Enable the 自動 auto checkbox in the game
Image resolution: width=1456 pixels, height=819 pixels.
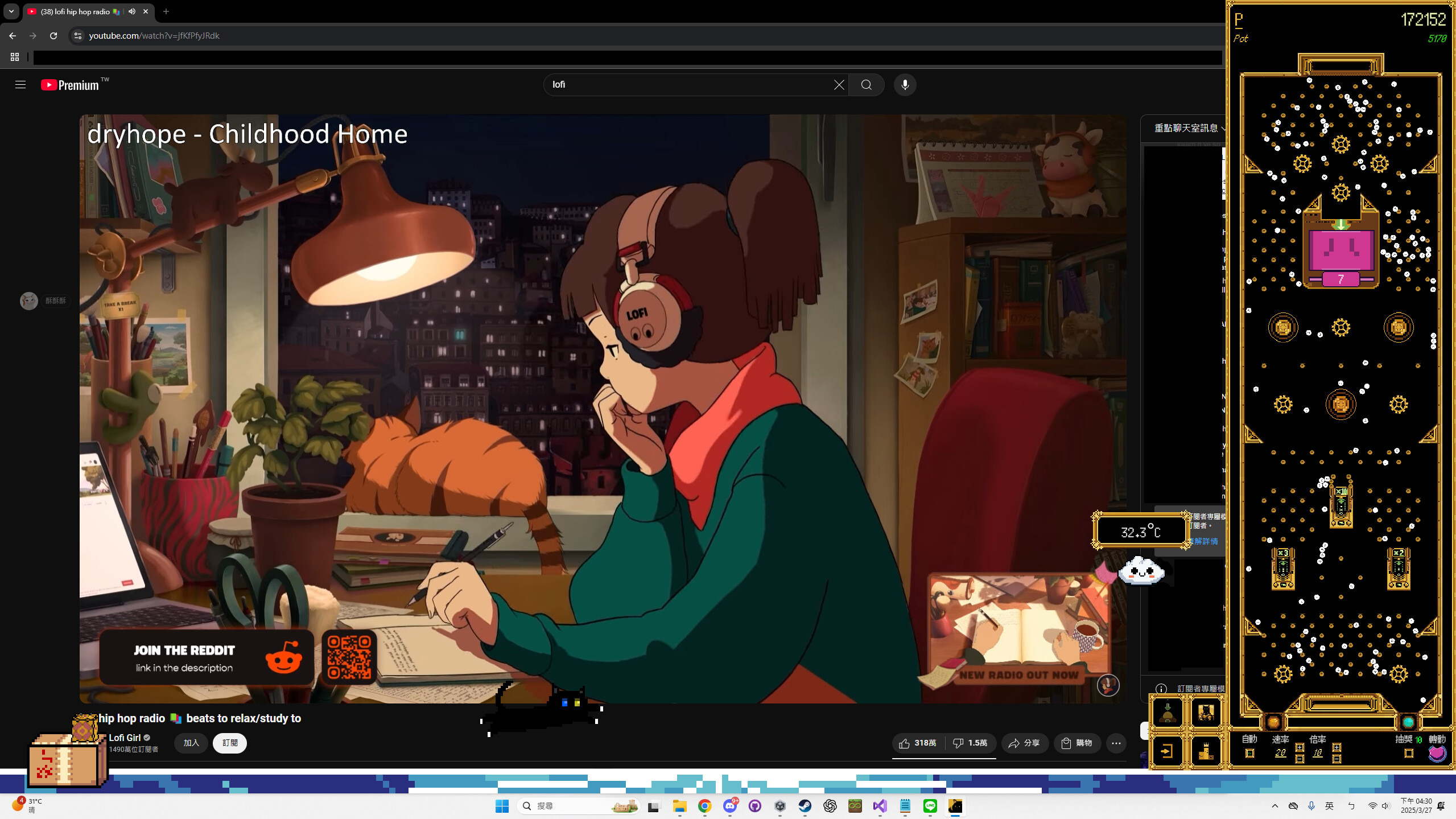1250,755
